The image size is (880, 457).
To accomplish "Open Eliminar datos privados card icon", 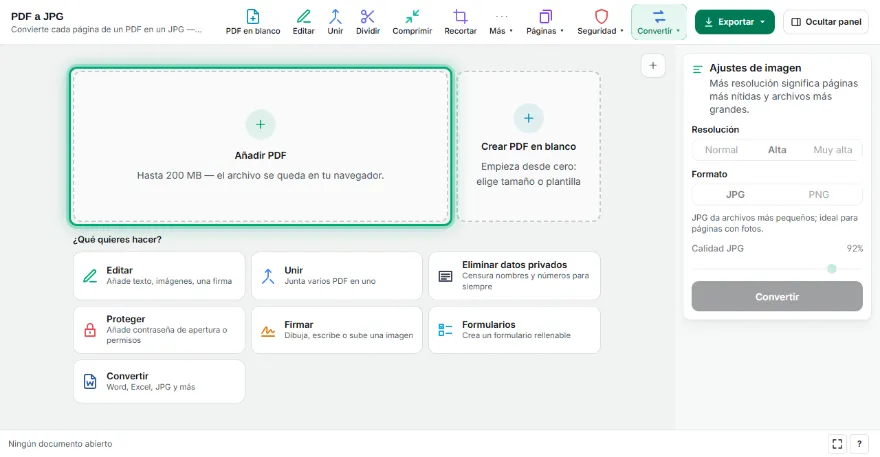I will pyautogui.click(x=446, y=276).
